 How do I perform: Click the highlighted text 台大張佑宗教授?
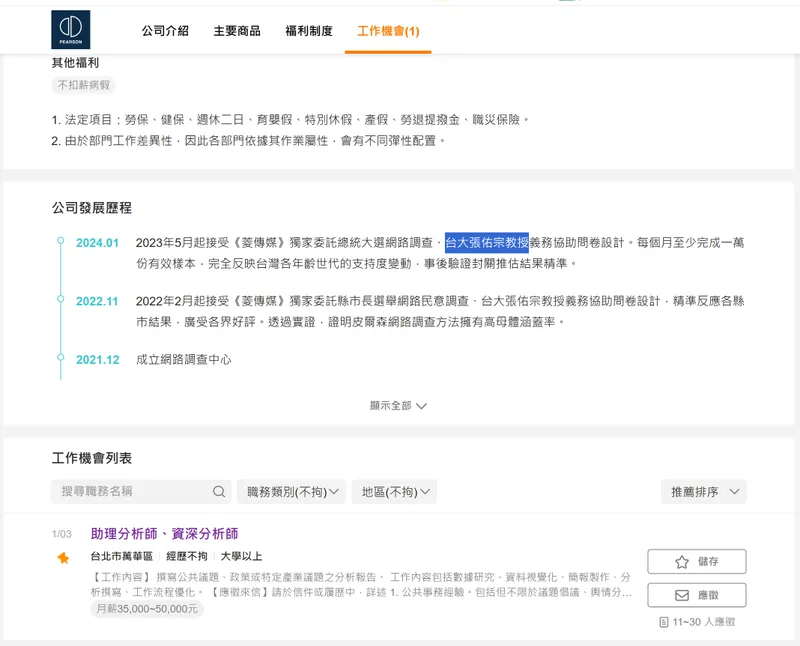[487, 242]
